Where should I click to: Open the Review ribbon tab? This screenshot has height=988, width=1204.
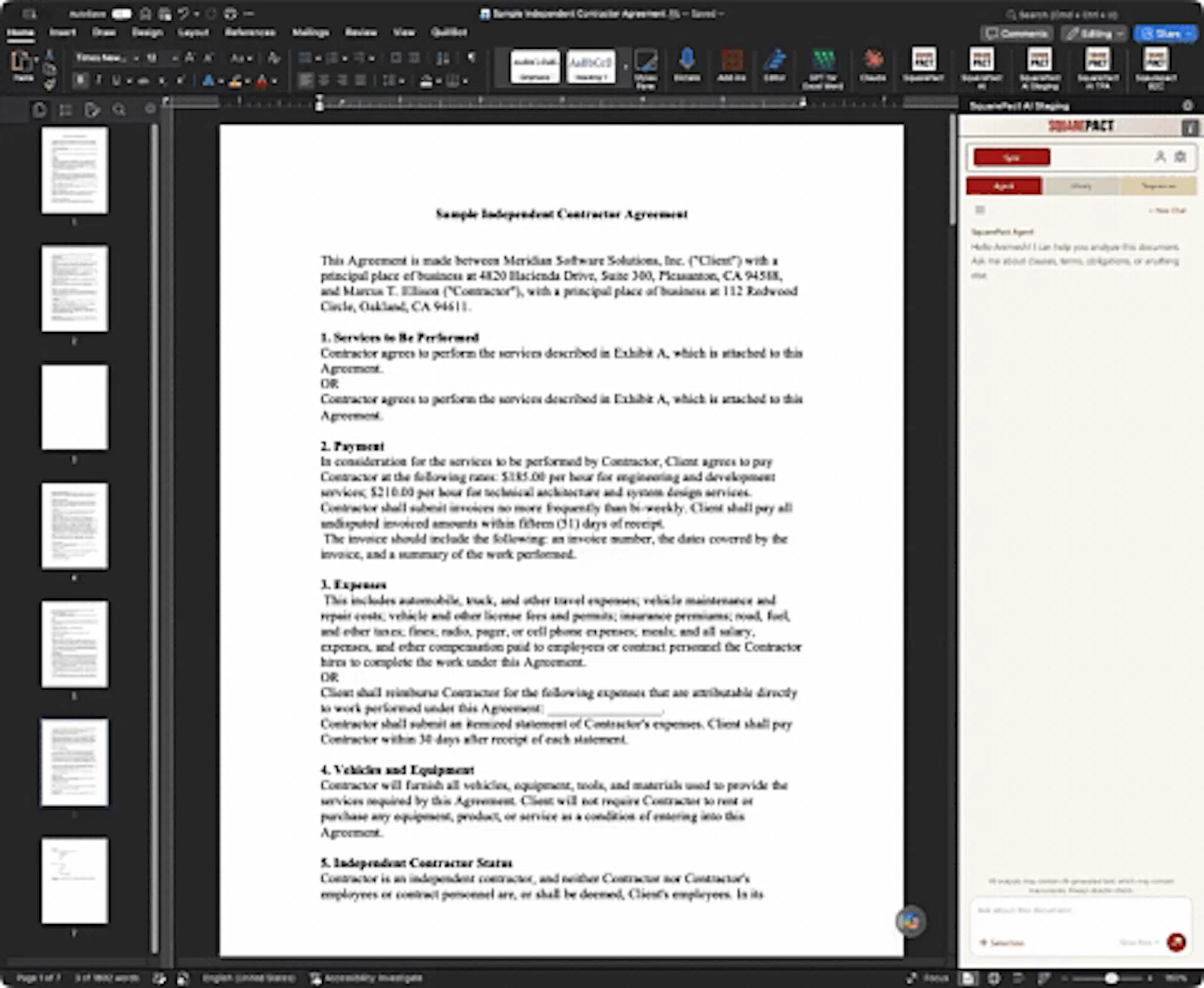360,32
